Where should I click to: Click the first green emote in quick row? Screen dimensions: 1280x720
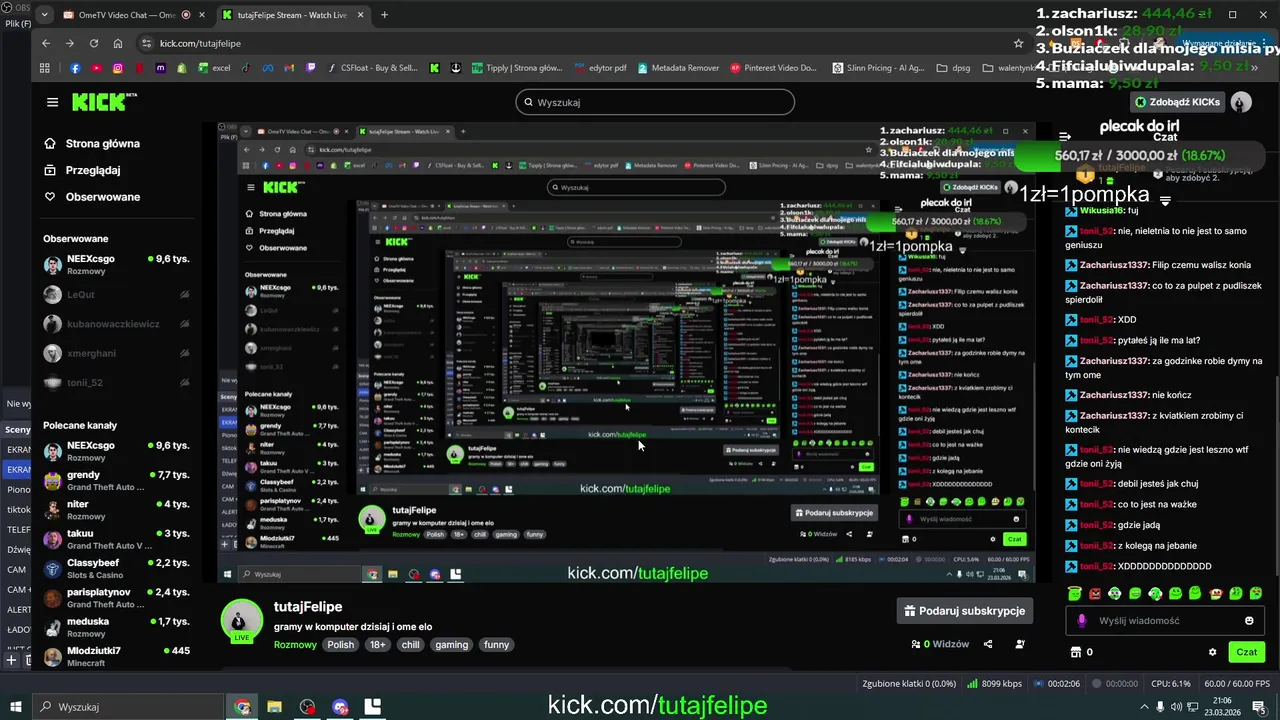tap(1075, 594)
